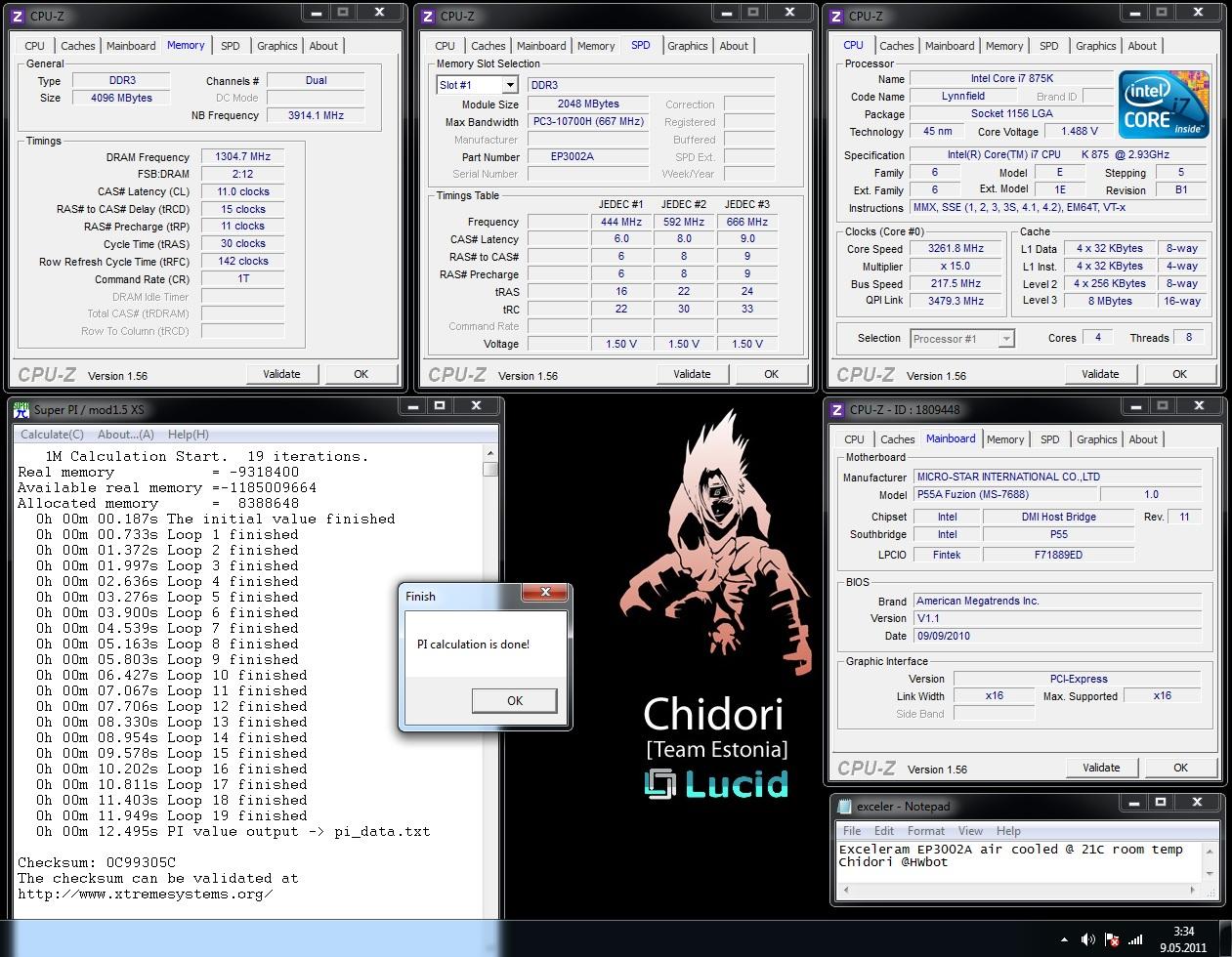Click the processor Name field Intel Core i7 875K
The image size is (1232, 957).
pos(1011,79)
